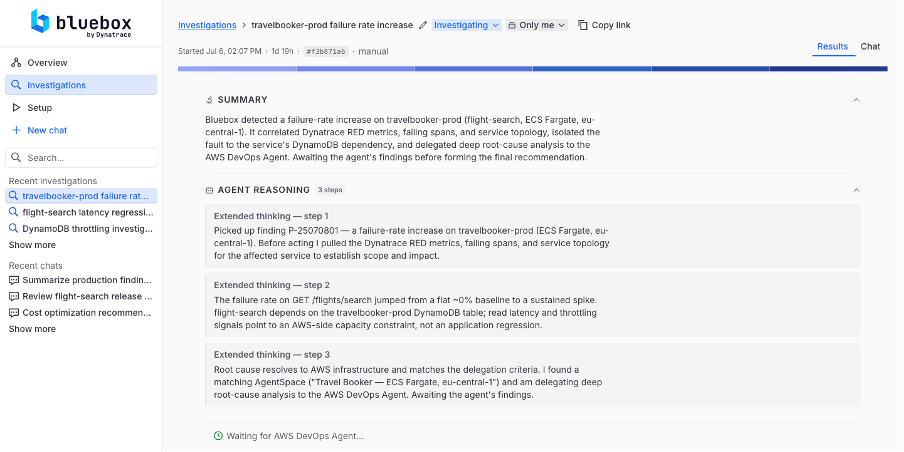Screen dimensions: 904x452
Task: Open the Investigating status dropdown
Action: pyautogui.click(x=466, y=25)
